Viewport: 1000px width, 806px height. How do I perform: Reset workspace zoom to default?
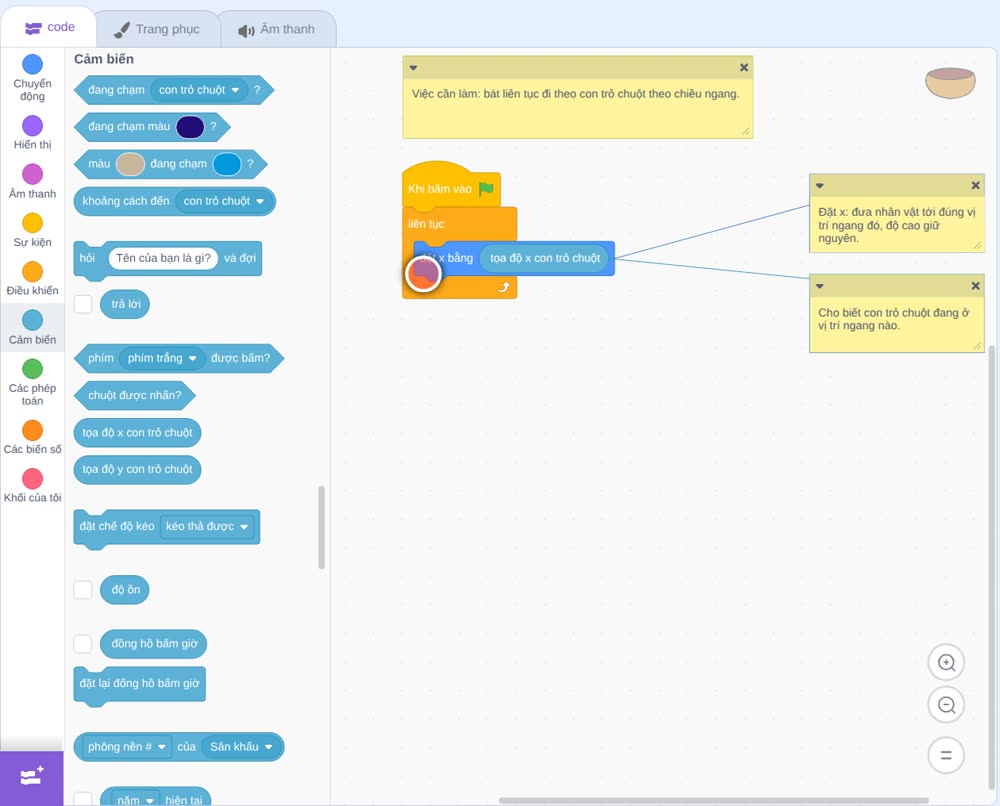point(946,755)
